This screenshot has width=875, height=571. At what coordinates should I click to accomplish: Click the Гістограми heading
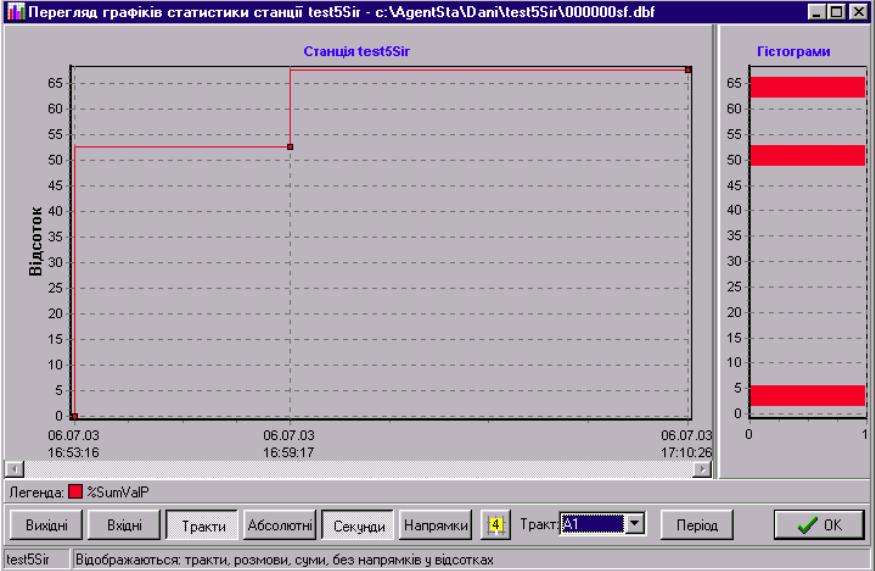tap(794, 51)
